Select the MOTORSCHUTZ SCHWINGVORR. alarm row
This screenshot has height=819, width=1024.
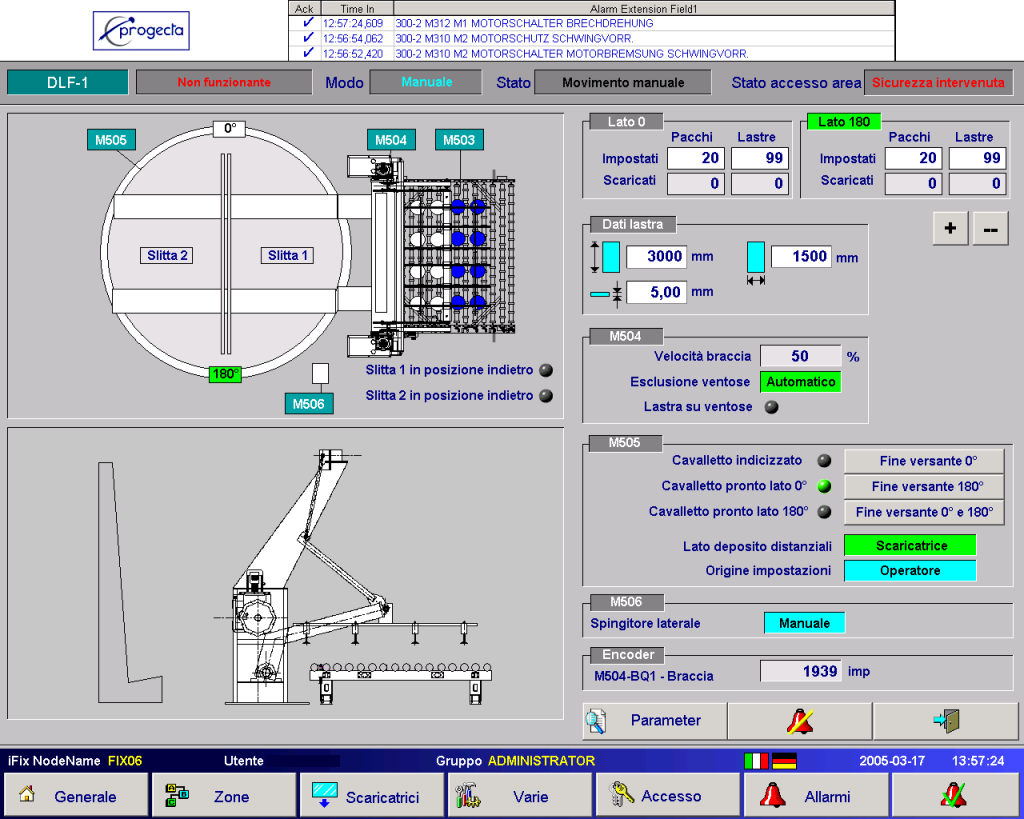click(x=592, y=39)
